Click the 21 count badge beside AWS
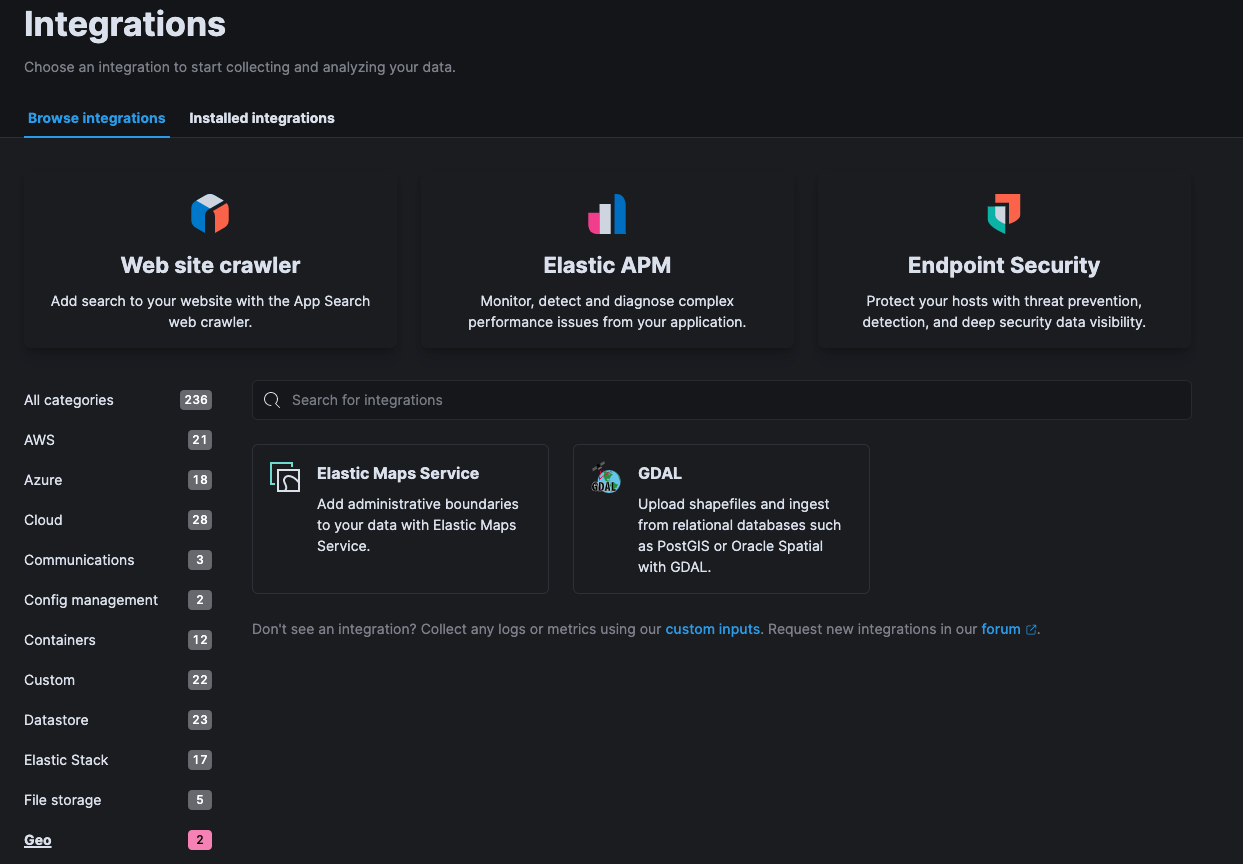The height and width of the screenshot is (864, 1243). click(200, 440)
